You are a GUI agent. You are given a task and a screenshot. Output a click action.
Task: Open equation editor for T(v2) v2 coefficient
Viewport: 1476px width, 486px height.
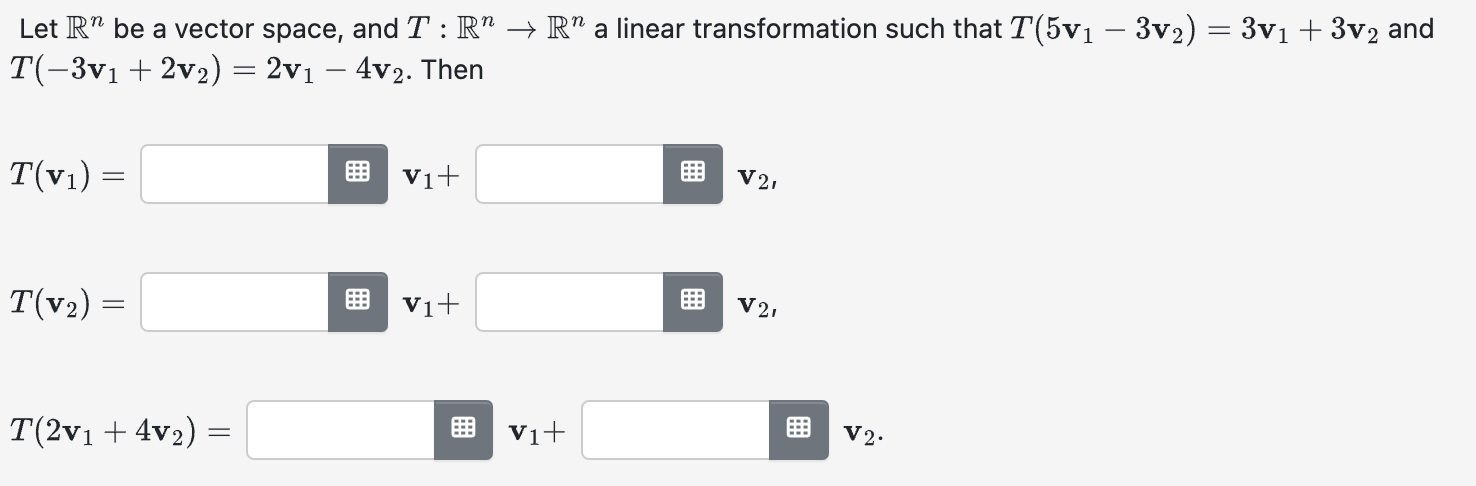click(692, 302)
